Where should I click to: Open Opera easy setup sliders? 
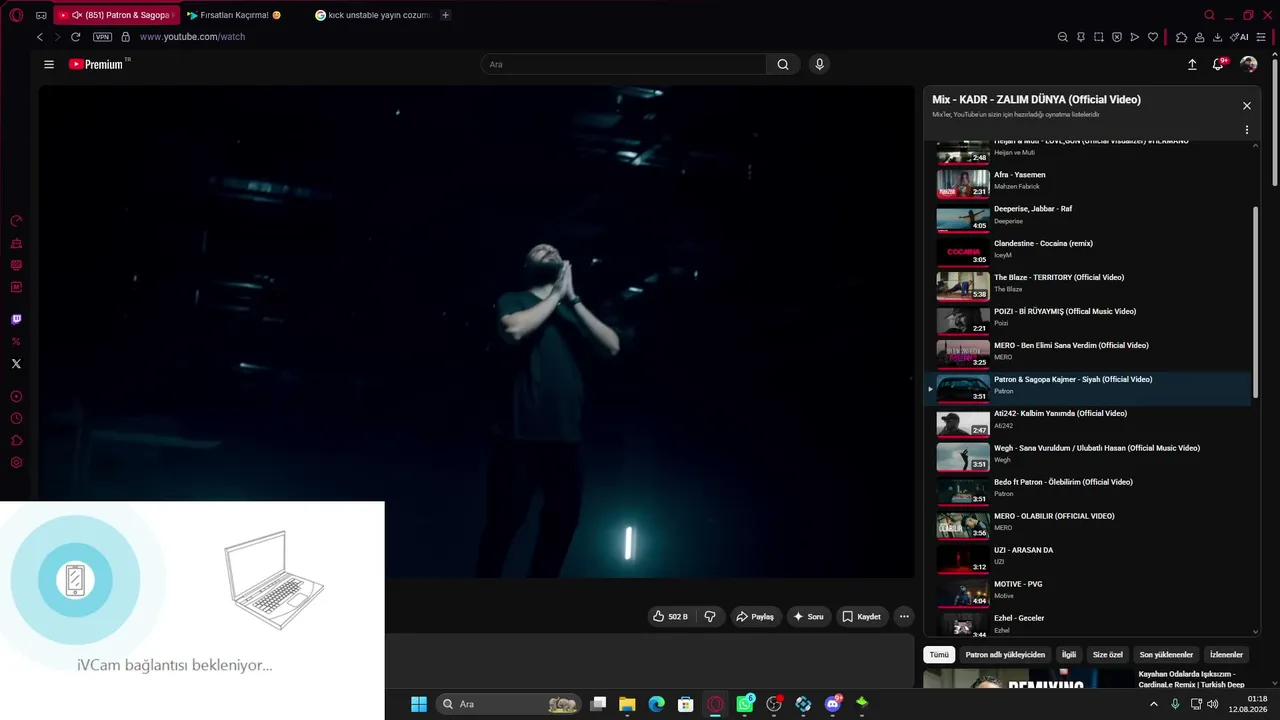point(1261,37)
